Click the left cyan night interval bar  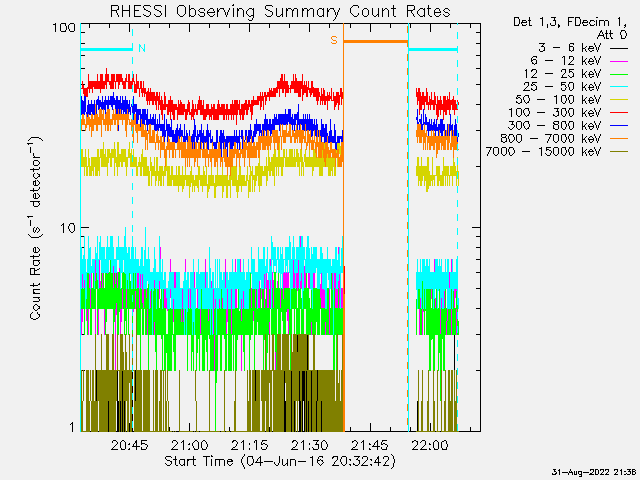[107, 49]
